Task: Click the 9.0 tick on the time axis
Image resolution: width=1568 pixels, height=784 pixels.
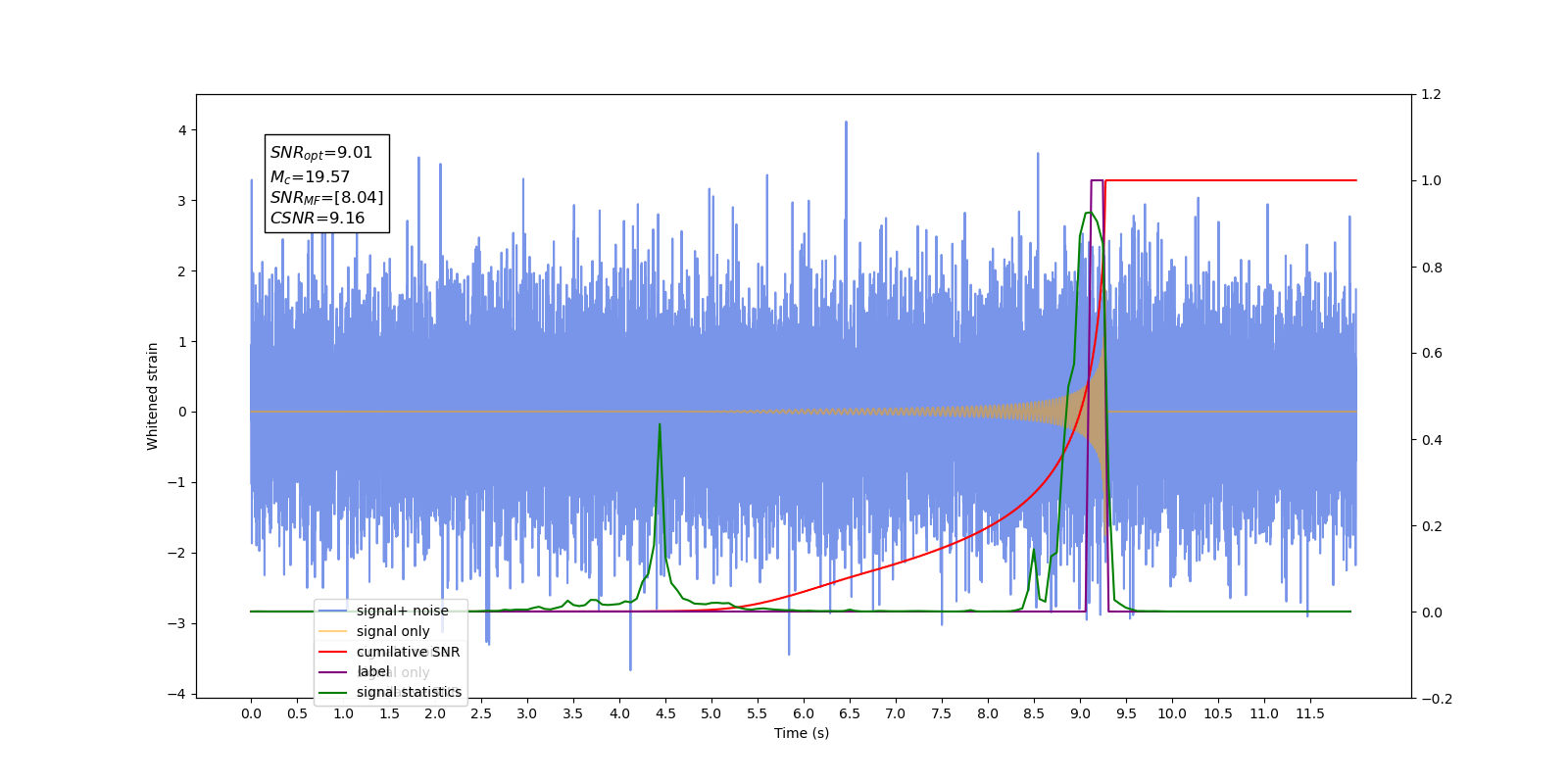Action: [x=1080, y=713]
